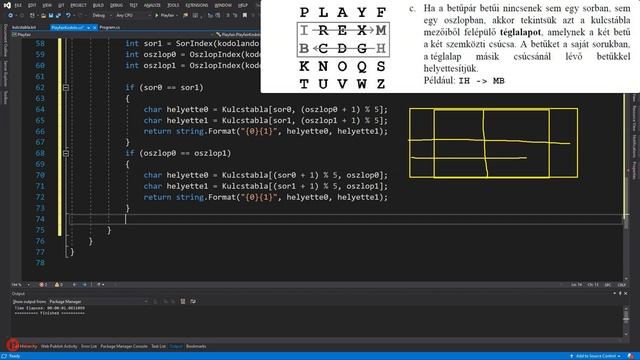This screenshot has width=640, height=360.
Task: Click the notifications icon in the status bar
Action: pos(631,356)
